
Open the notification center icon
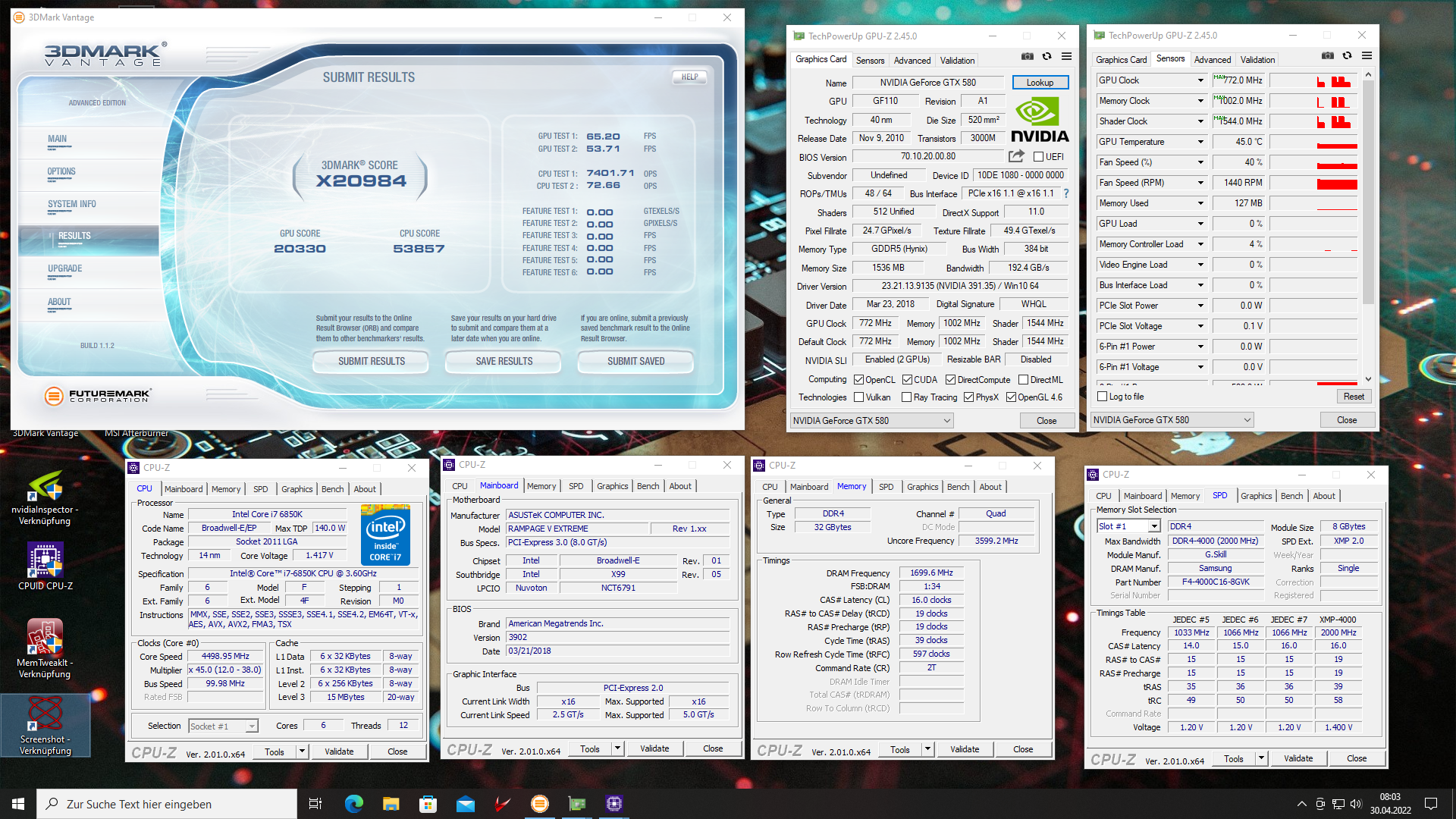[x=1431, y=804]
